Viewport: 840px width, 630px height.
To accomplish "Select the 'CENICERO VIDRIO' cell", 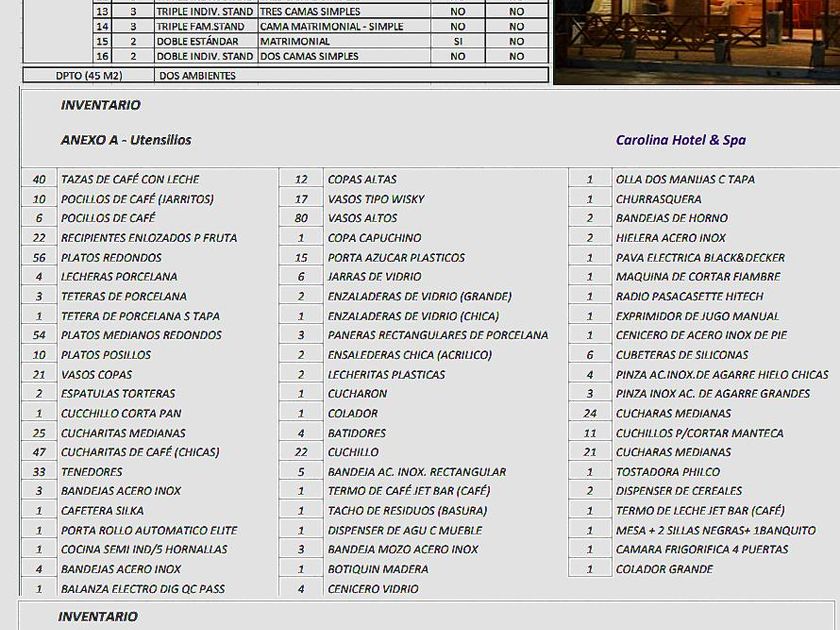I will (x=373, y=589).
